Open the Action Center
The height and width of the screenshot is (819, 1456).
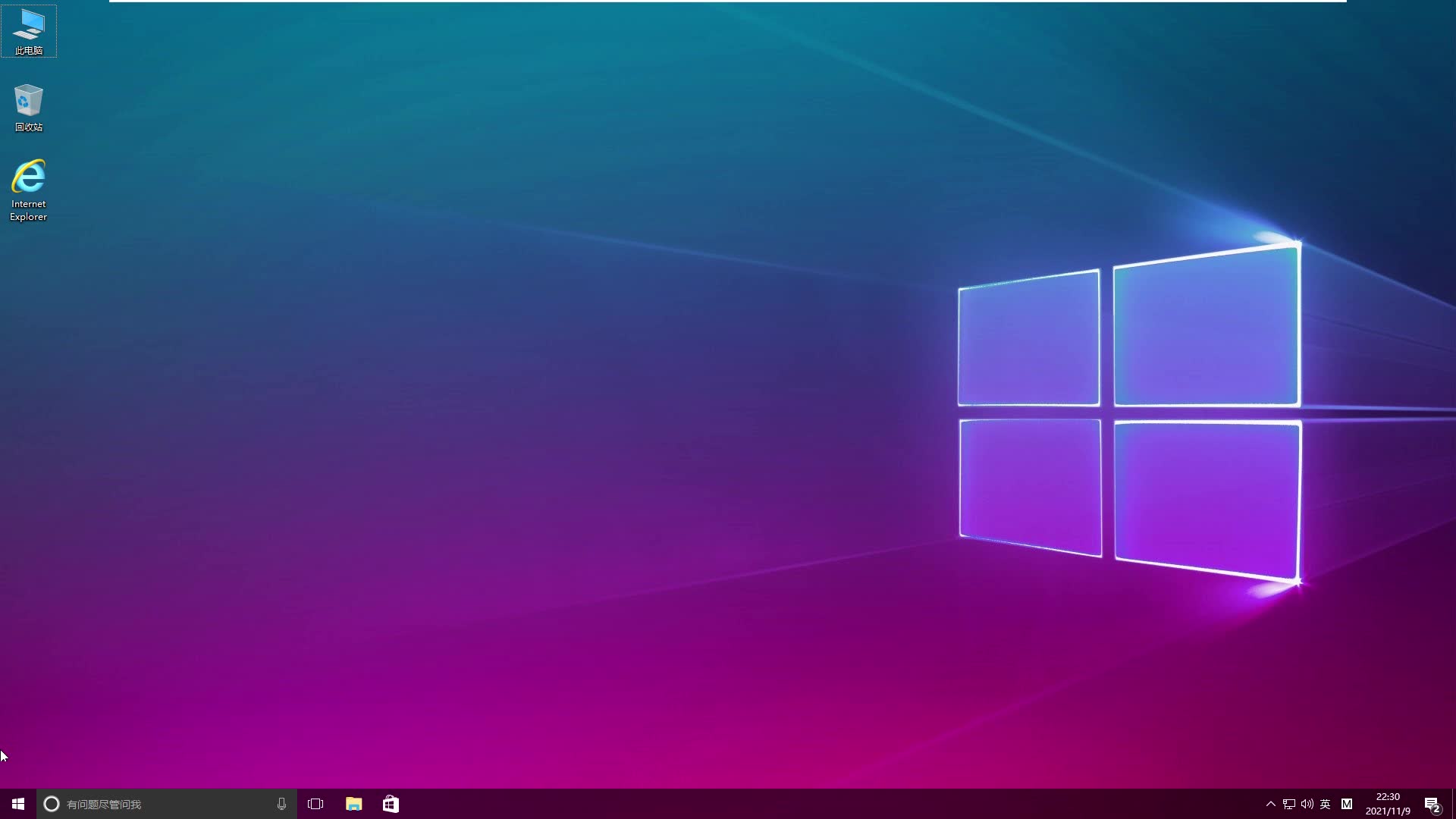[1432, 804]
